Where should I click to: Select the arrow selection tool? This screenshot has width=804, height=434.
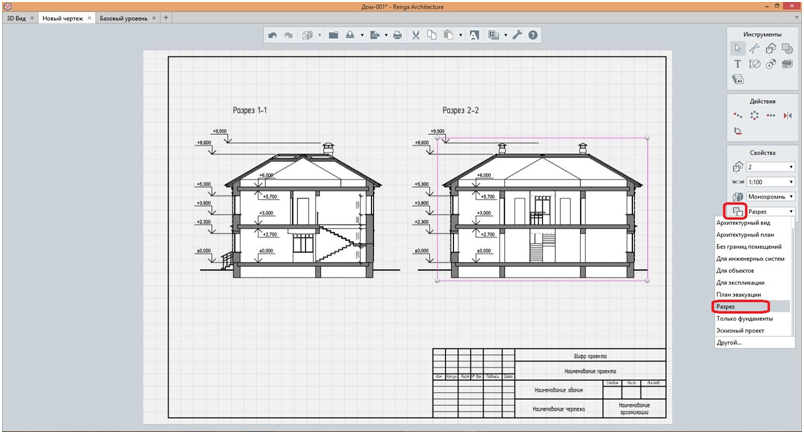point(737,49)
